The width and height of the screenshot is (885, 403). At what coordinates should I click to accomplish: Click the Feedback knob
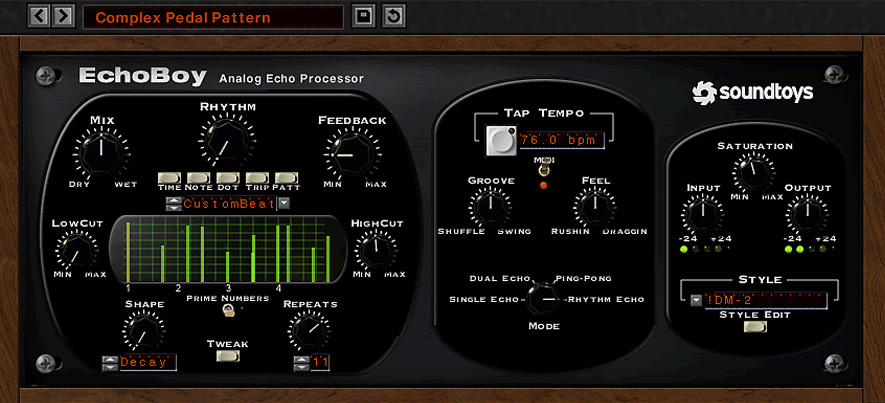click(351, 154)
